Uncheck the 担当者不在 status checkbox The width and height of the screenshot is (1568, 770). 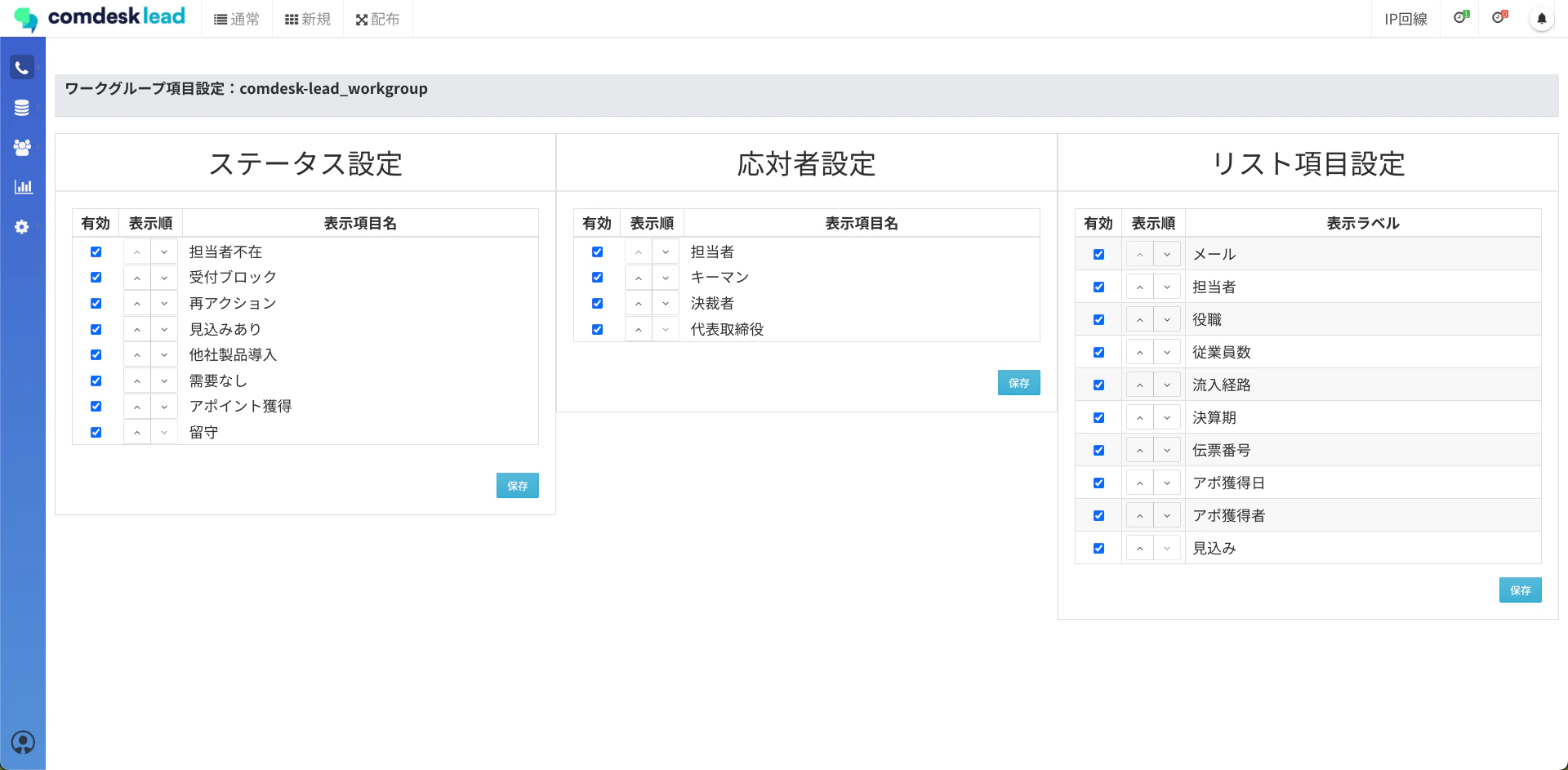96,252
